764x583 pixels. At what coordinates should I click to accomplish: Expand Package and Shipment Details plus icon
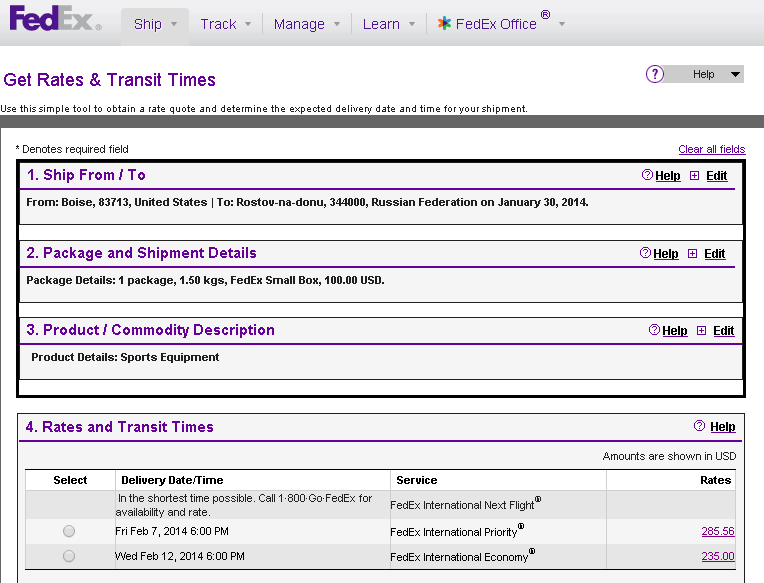(x=692, y=254)
